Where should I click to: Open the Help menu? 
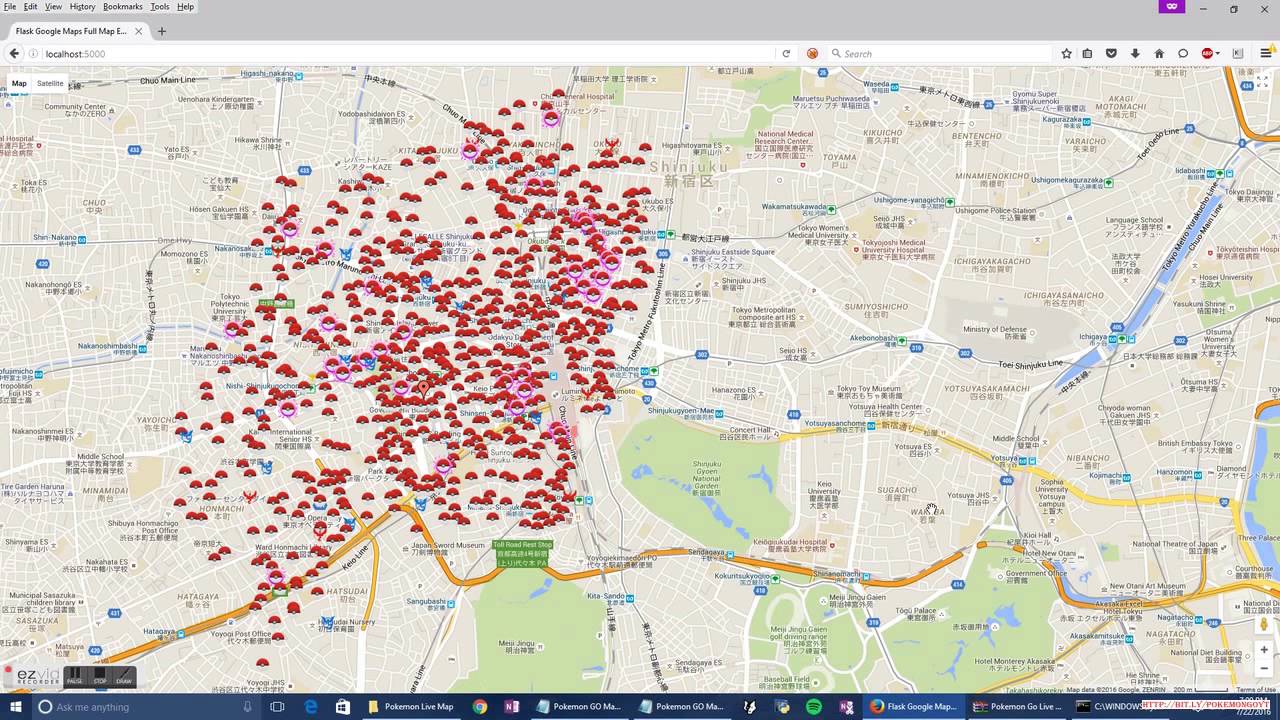pos(185,7)
